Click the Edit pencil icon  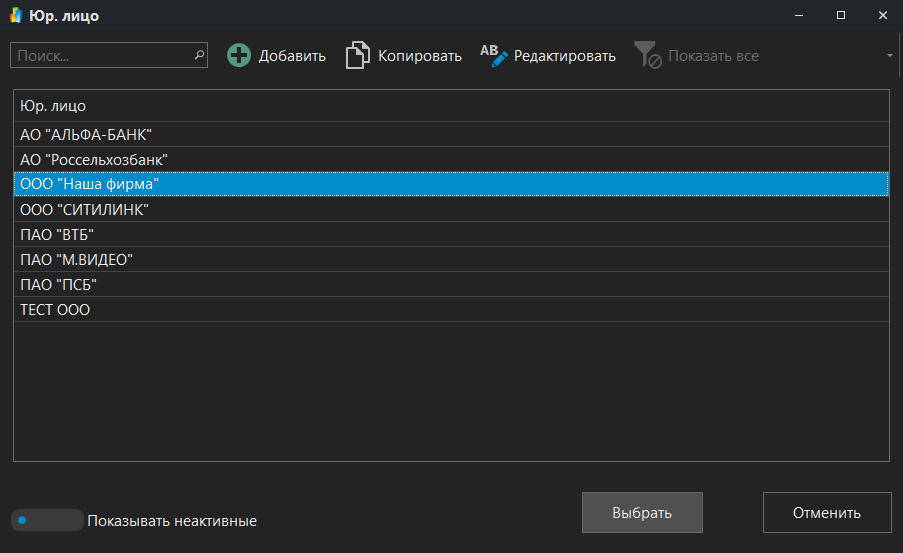pos(494,56)
